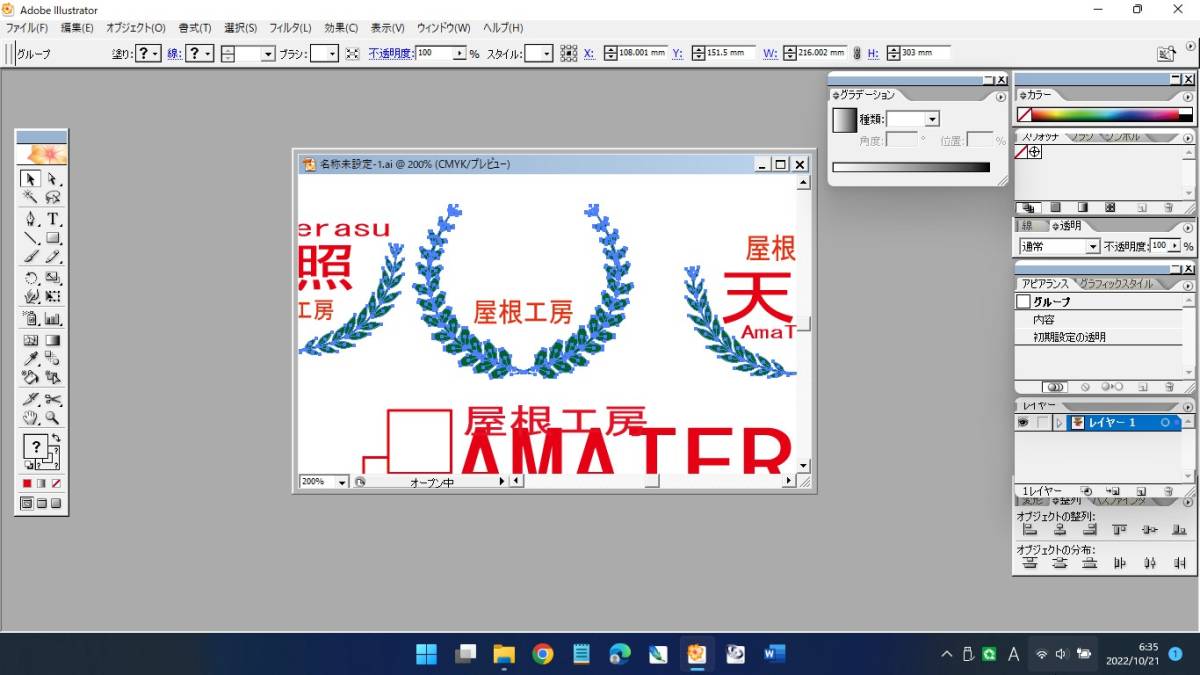Open the 効果(C) menu
This screenshot has width=1200, height=675.
(341, 28)
